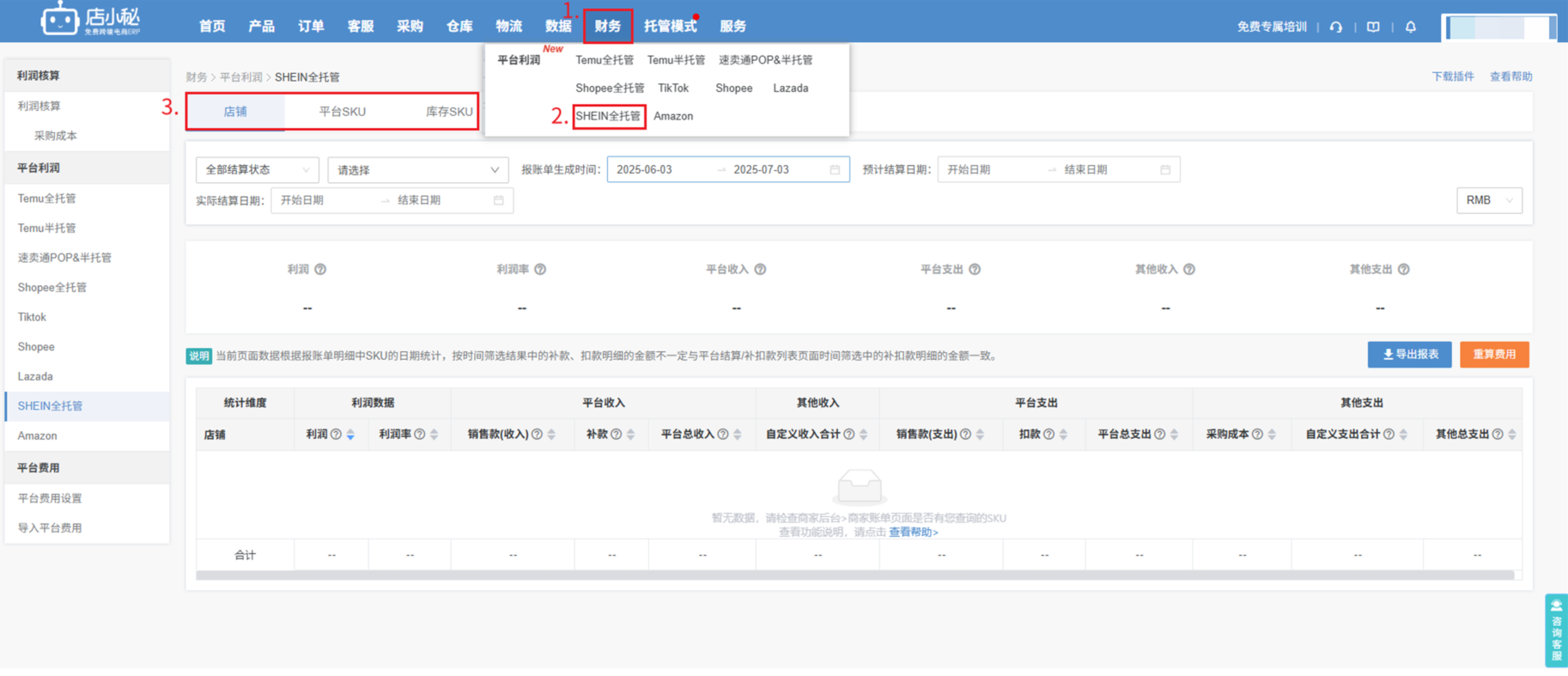The image size is (1568, 676).
Task: Open the 查看帮助 link at top right
Action: [1510, 76]
